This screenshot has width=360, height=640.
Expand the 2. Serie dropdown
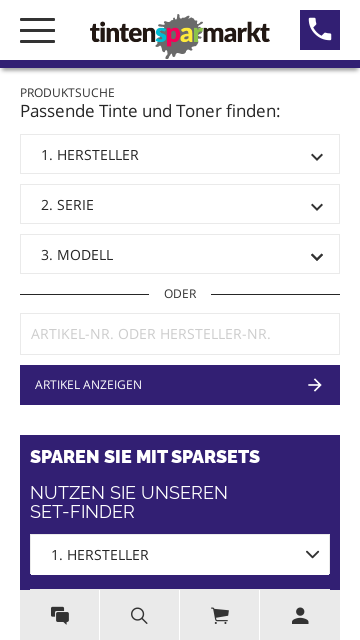(180, 204)
